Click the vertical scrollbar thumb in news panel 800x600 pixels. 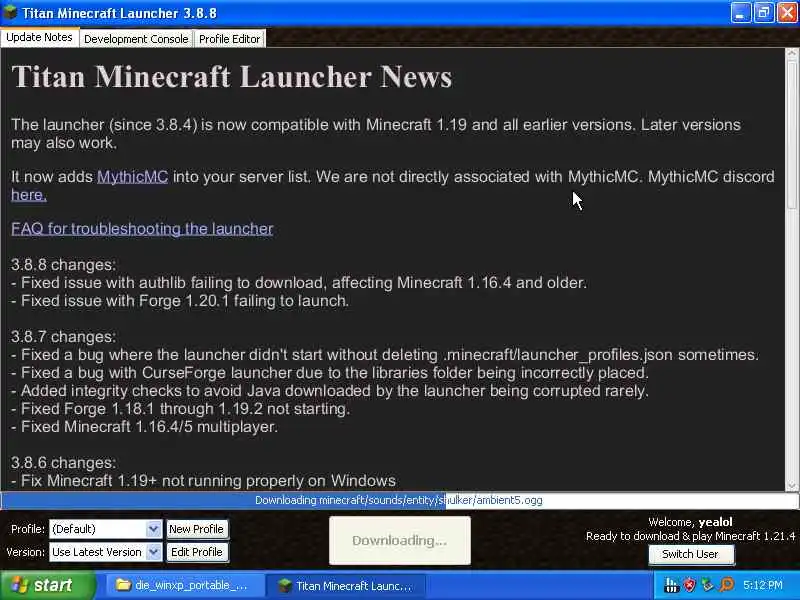point(792,133)
